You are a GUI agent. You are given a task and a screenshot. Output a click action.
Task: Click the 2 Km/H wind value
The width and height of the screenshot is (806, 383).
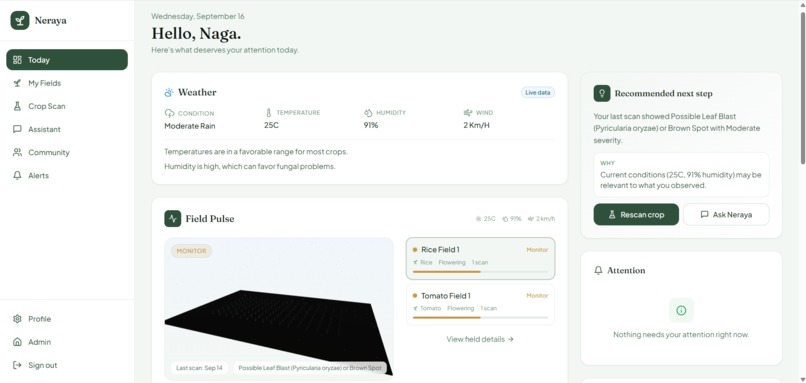click(477, 125)
